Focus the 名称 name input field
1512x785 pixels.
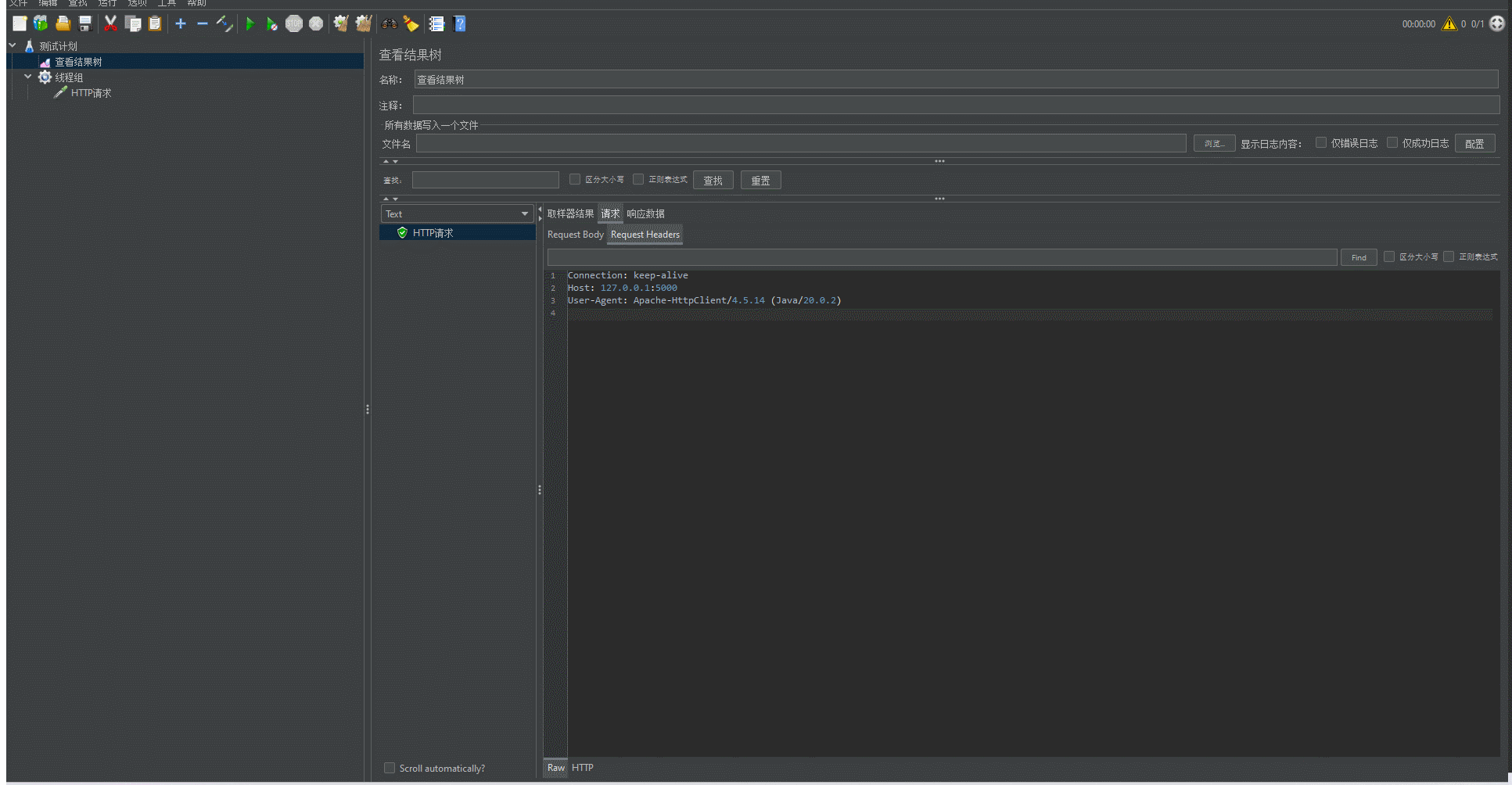click(x=956, y=79)
